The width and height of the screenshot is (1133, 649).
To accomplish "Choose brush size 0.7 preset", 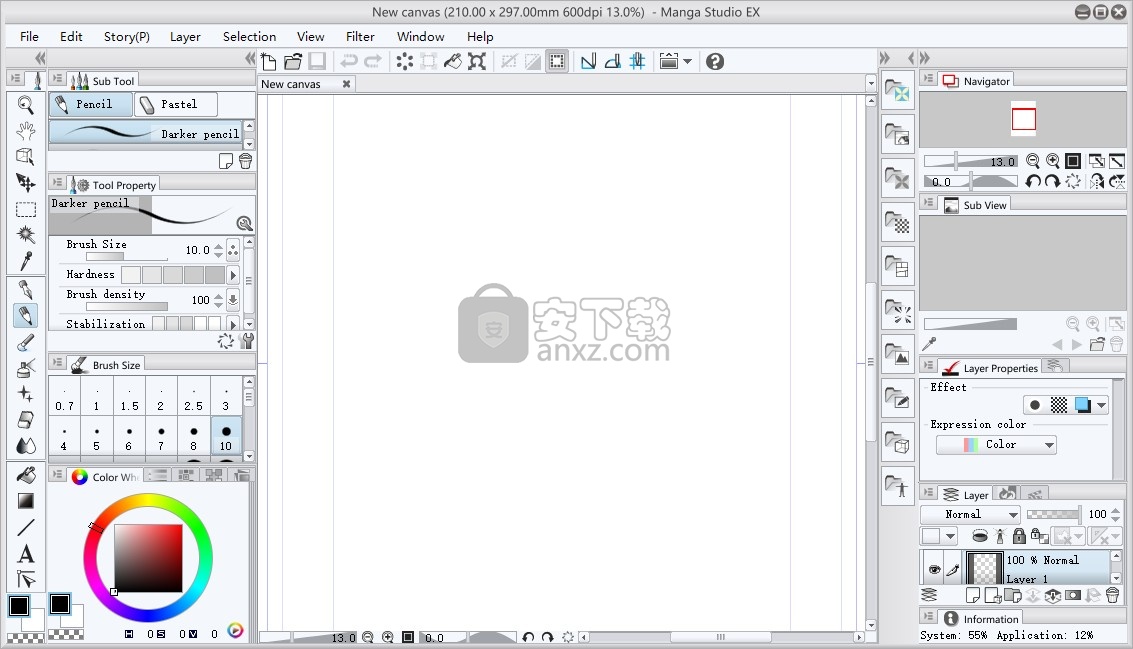I will click(x=64, y=395).
